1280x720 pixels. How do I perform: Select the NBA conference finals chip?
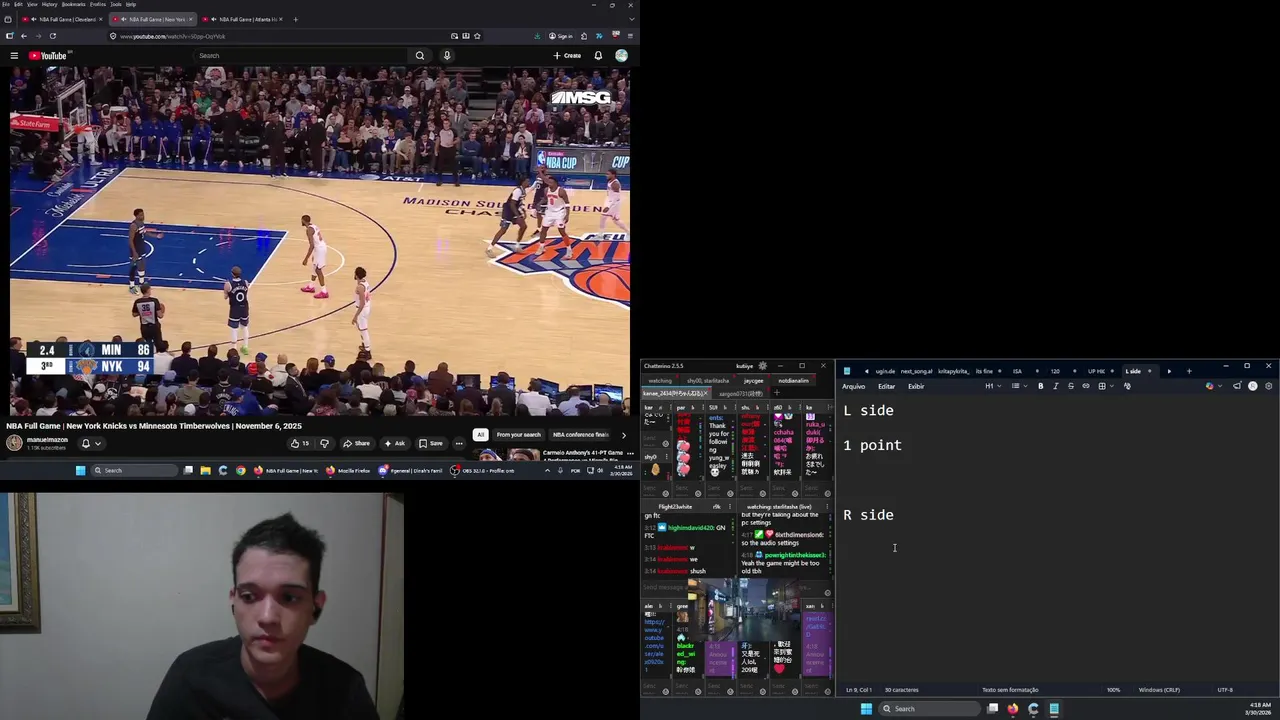(580, 435)
